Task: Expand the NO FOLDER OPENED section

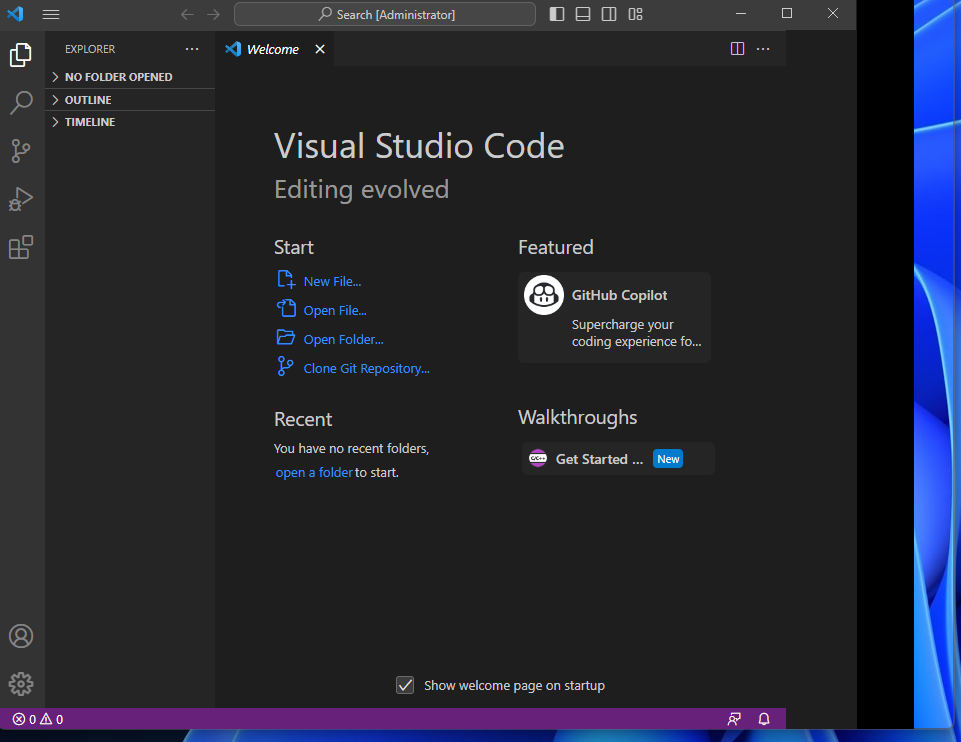Action: tap(118, 77)
